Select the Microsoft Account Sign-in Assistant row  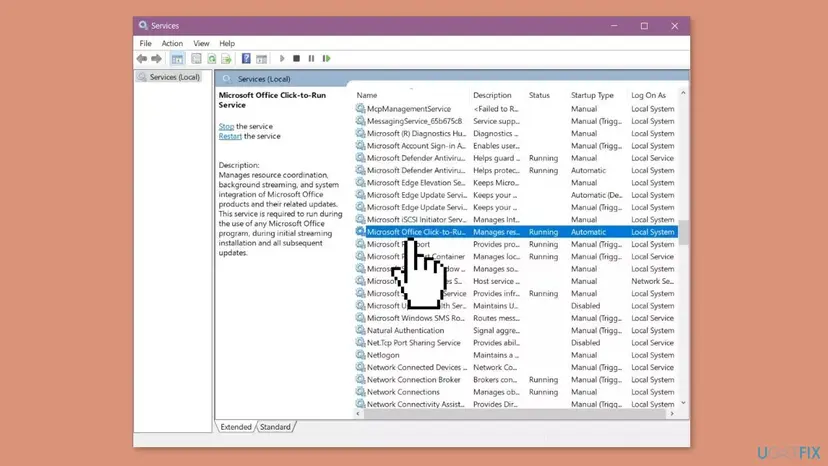516,146
